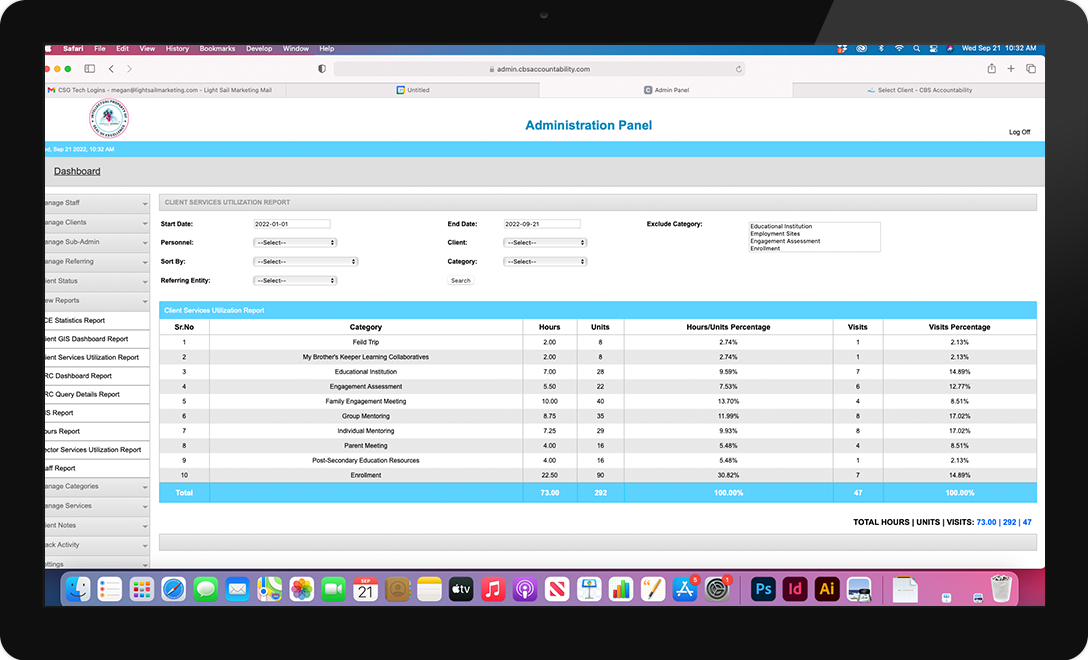This screenshot has width=1088, height=660.
Task: Open the Sort By dropdown
Action: (x=305, y=262)
